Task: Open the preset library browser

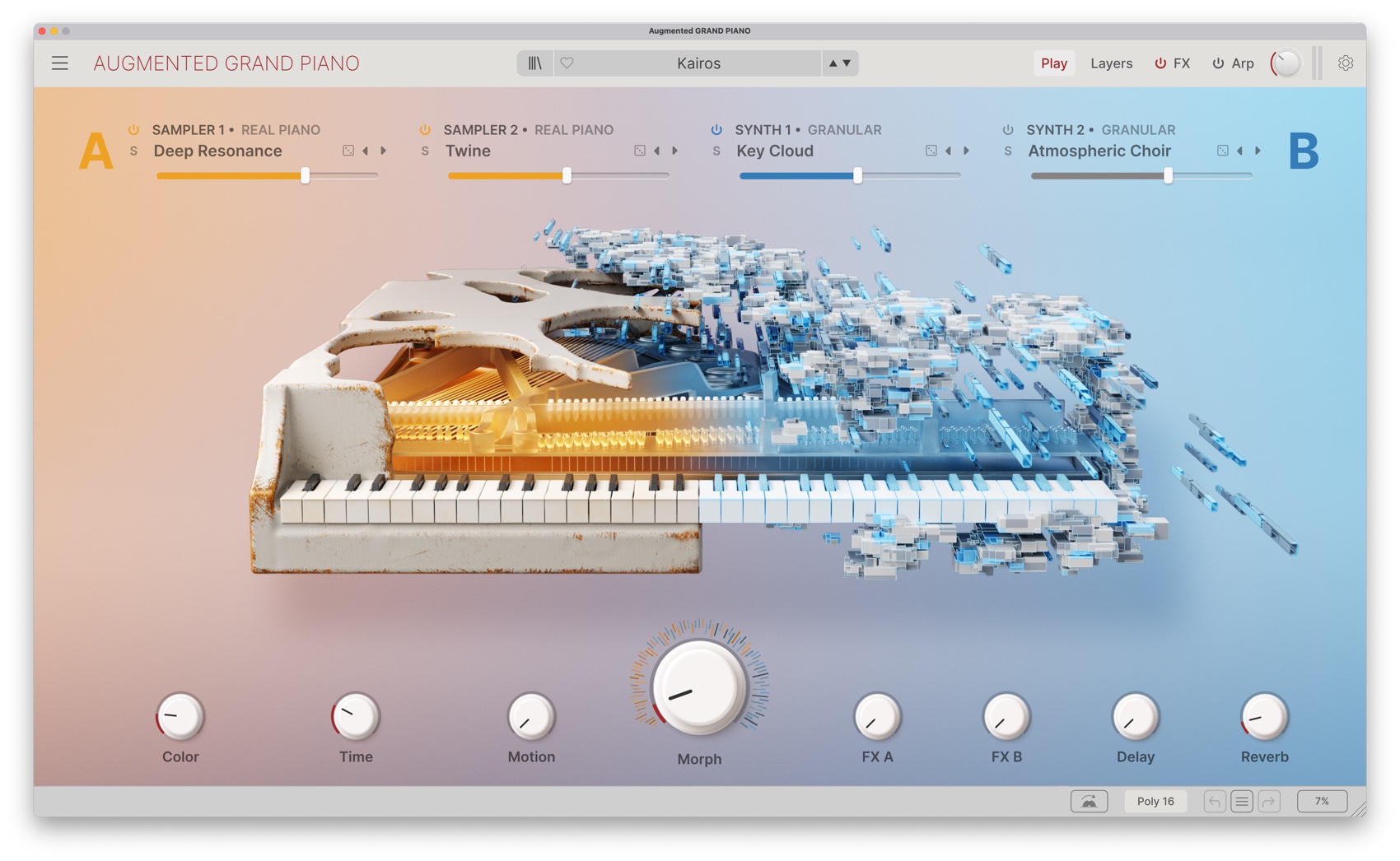Action: coord(534,63)
